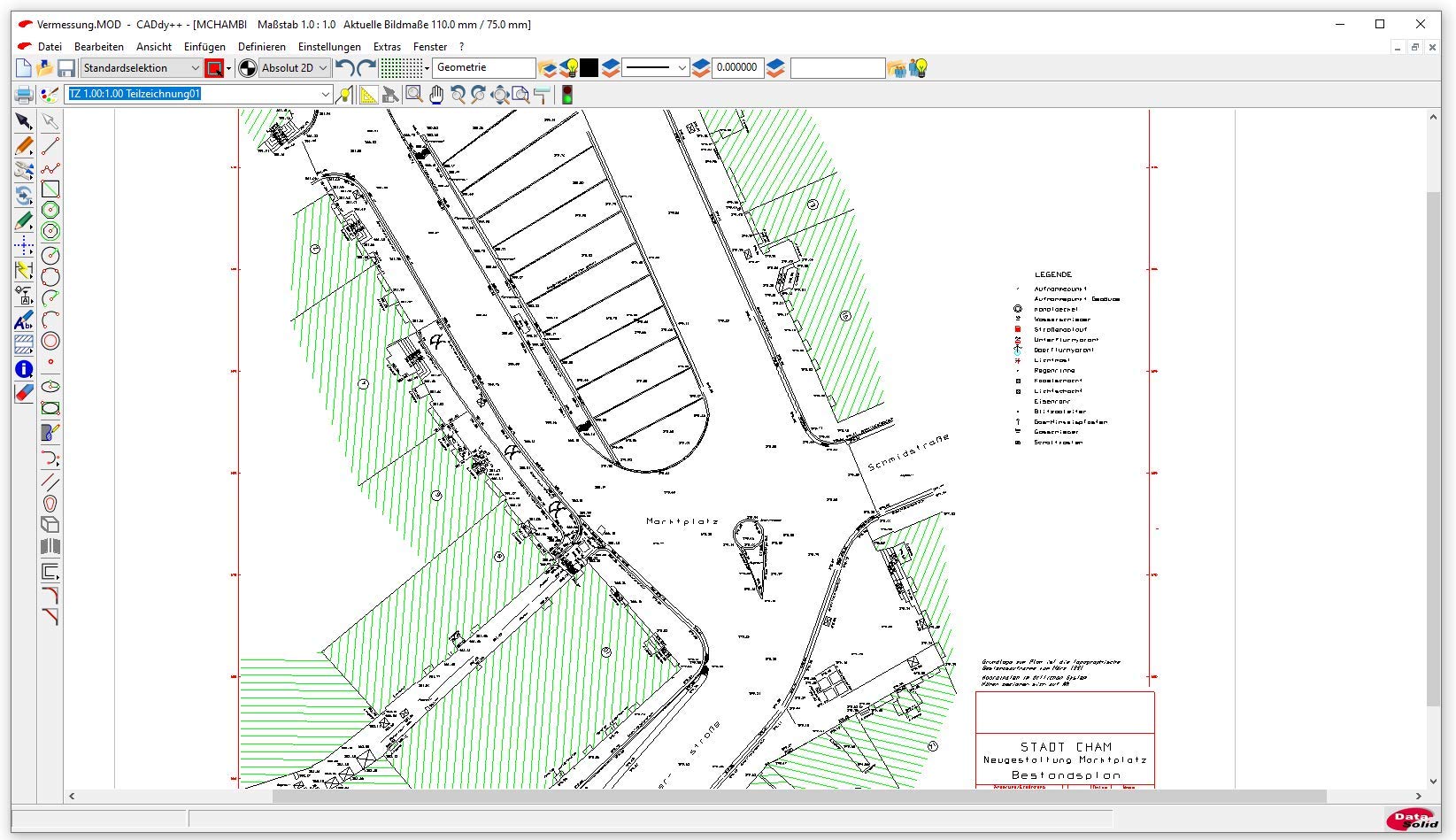
Task: Open the ? help menu
Action: 461,47
